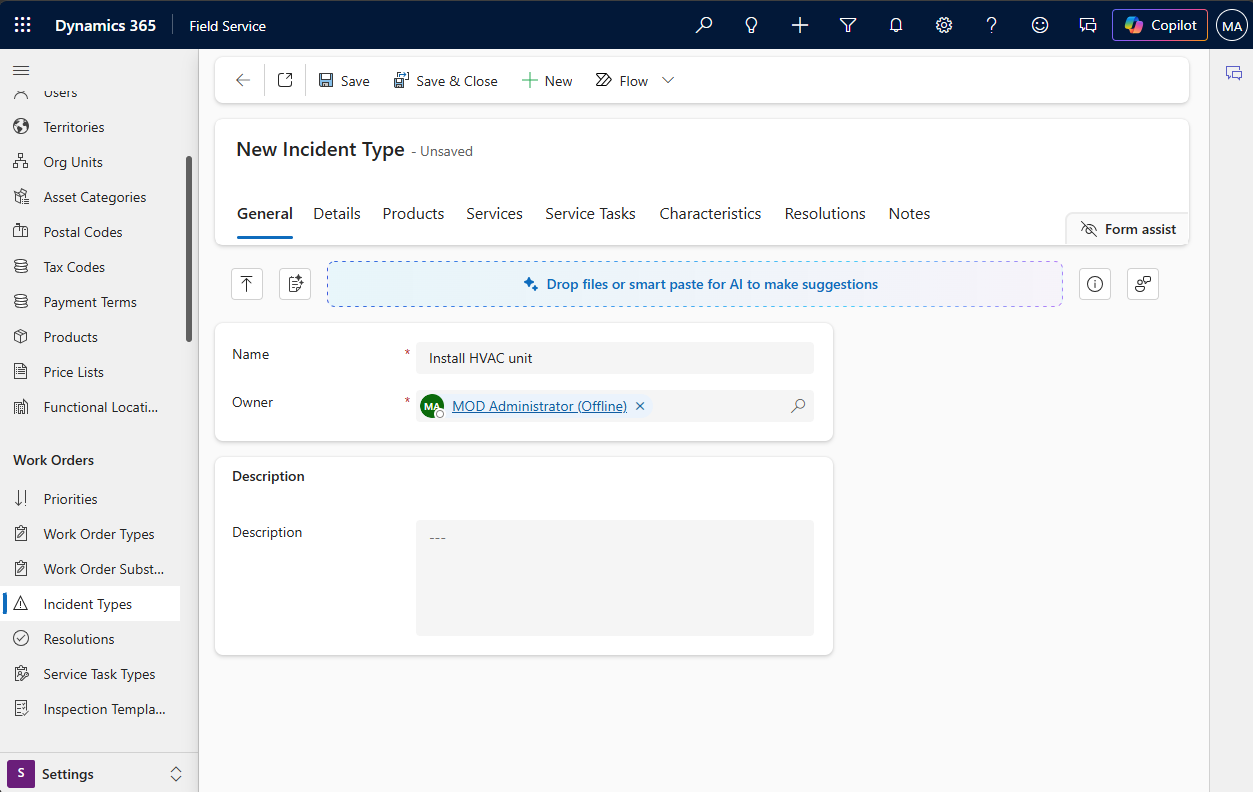The image size is (1253, 792).
Task: Click the Name field with Install HVAC unit
Action: (615, 358)
